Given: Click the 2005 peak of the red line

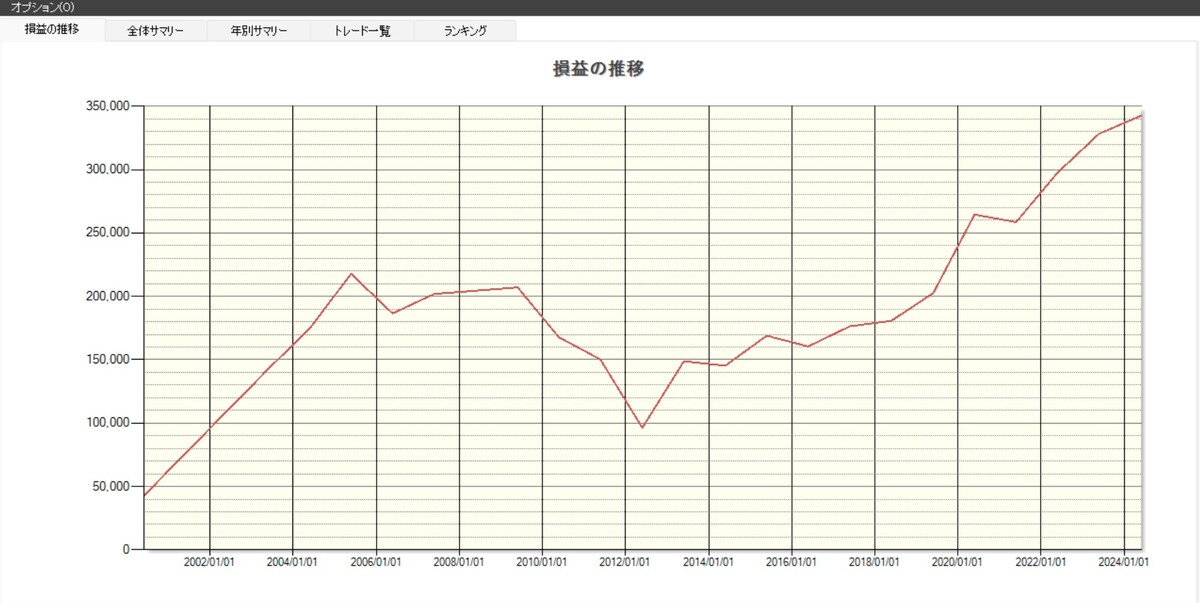Looking at the screenshot, I should coord(351,273).
